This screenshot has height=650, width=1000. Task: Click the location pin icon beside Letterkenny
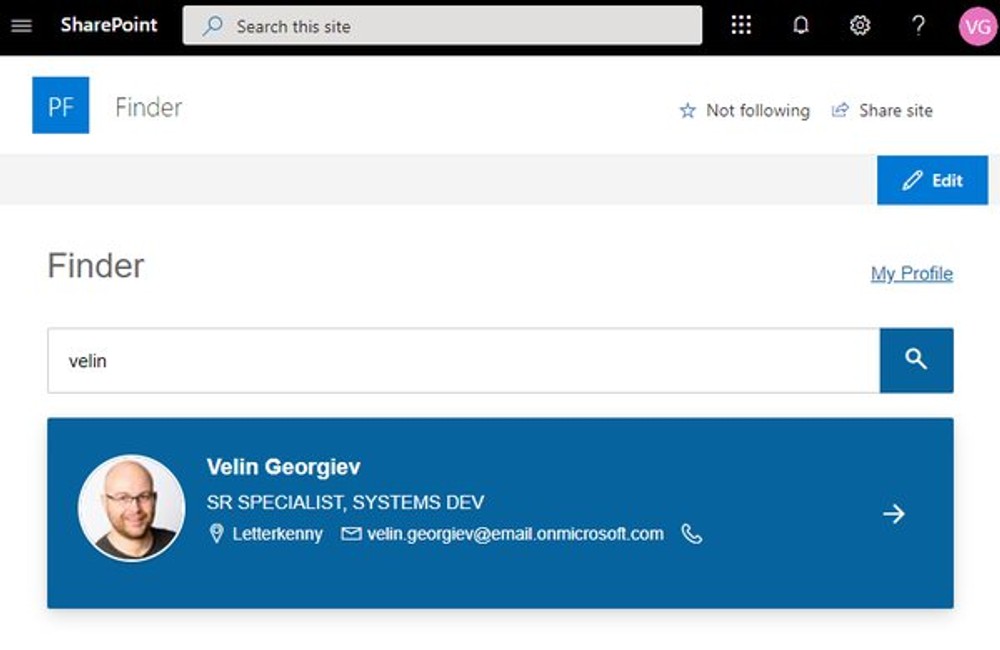click(x=215, y=534)
